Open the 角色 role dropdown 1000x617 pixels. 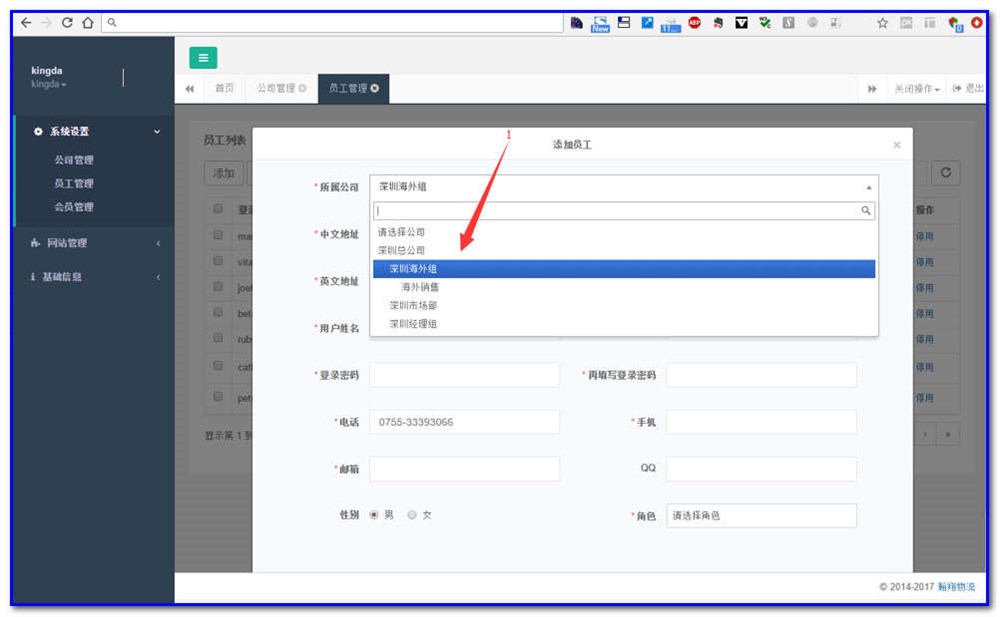(x=762, y=515)
